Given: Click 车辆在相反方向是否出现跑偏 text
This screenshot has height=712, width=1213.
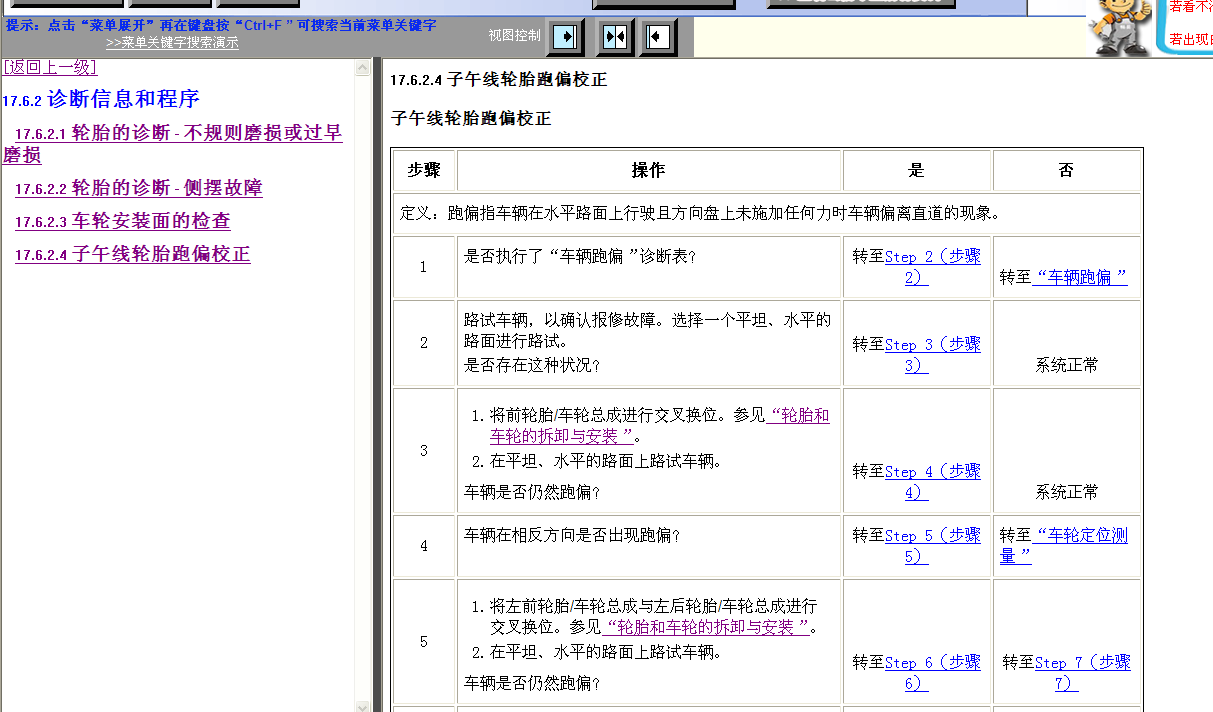Looking at the screenshot, I should 572,535.
